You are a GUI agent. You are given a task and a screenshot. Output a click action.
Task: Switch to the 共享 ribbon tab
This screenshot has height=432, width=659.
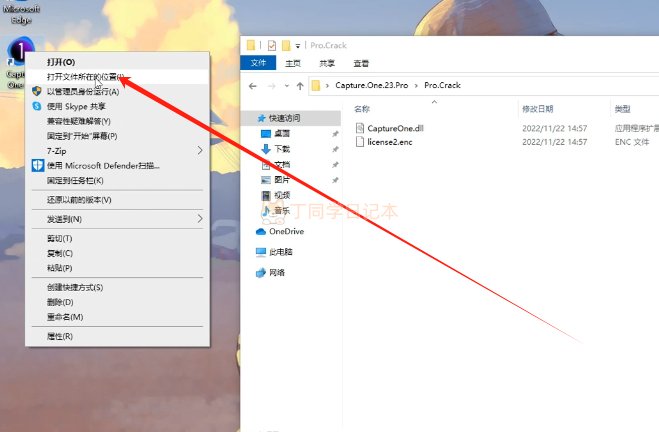coord(327,63)
